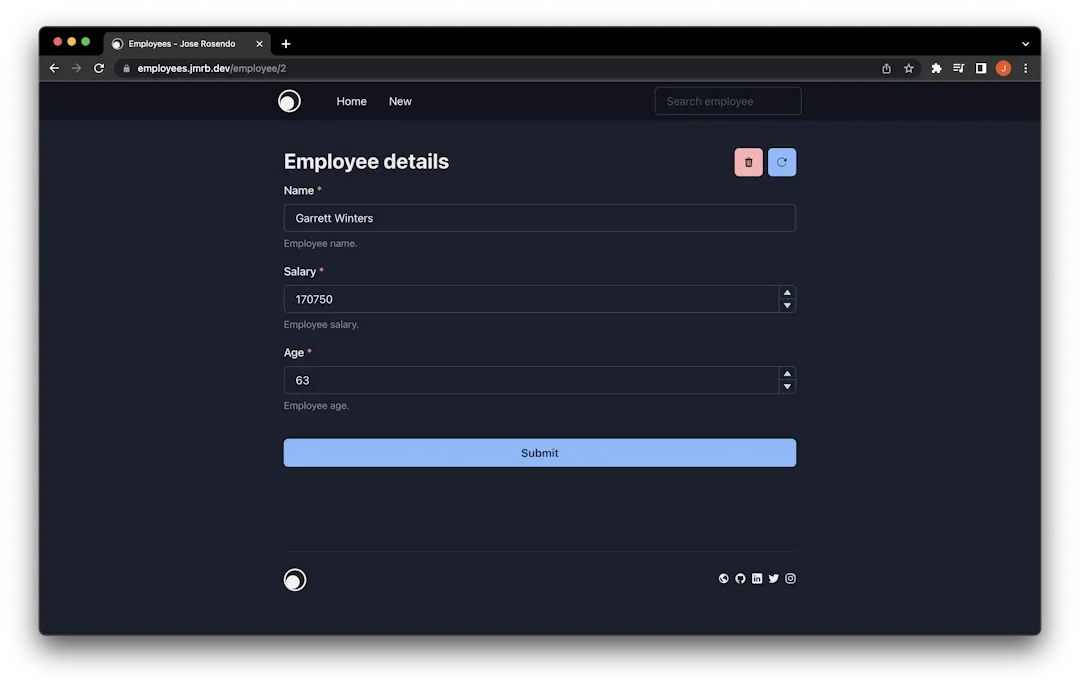
Task: Open the GitHub icon in footer
Action: (x=740, y=579)
